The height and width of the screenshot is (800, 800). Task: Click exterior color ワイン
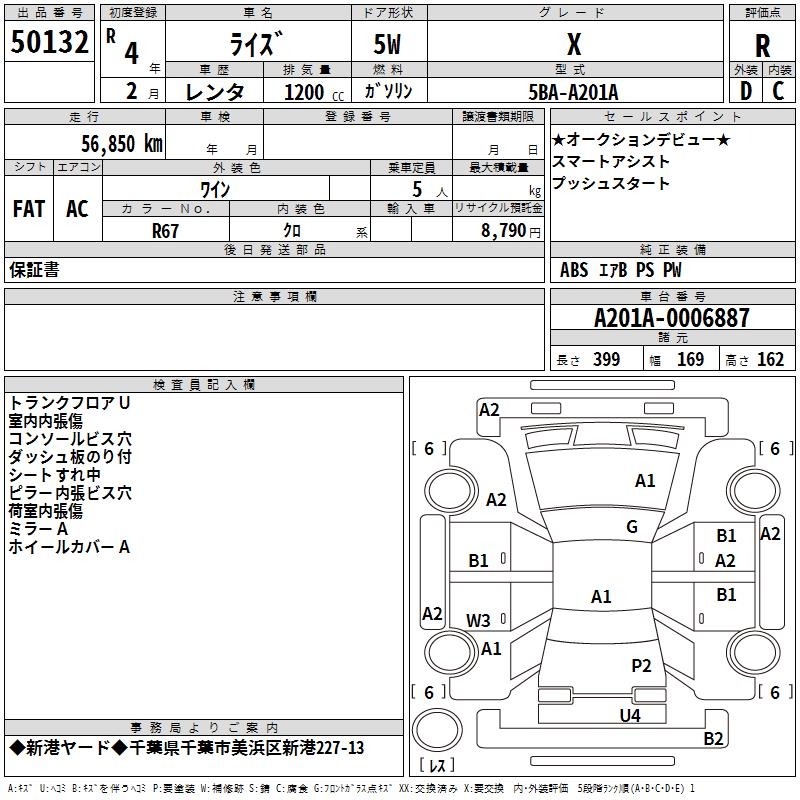(x=215, y=190)
